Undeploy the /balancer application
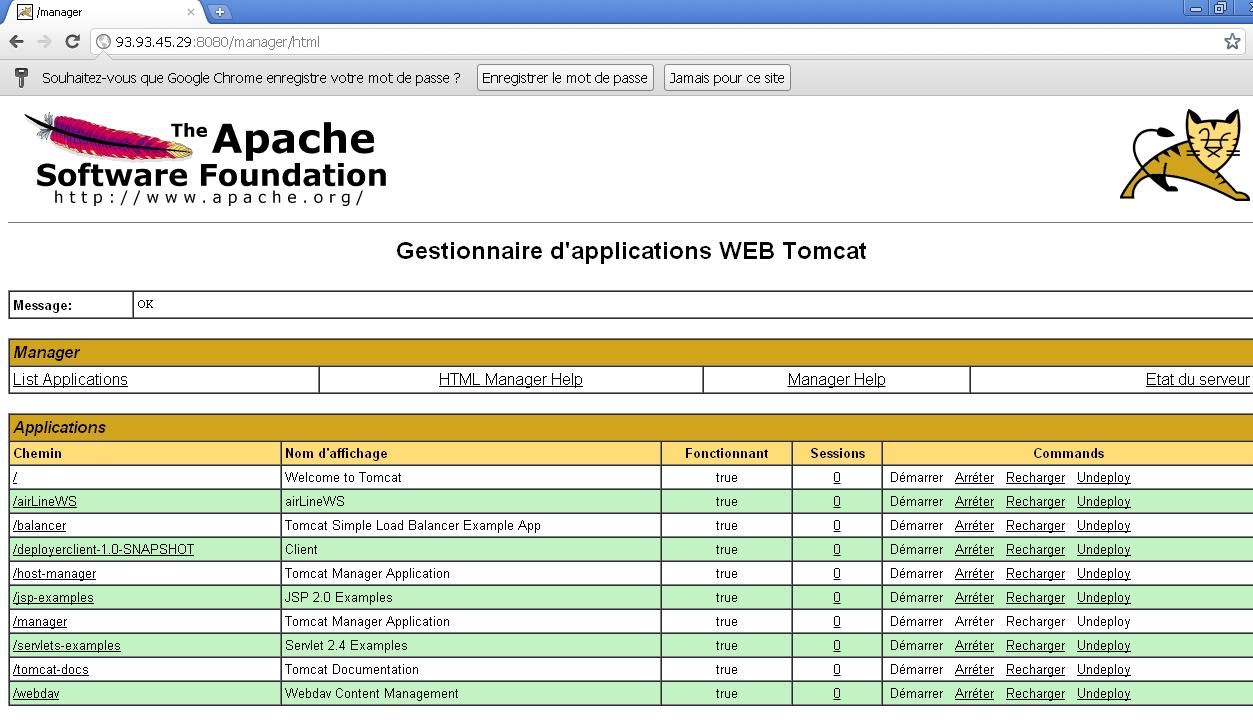The width and height of the screenshot is (1253, 720). [1103, 526]
